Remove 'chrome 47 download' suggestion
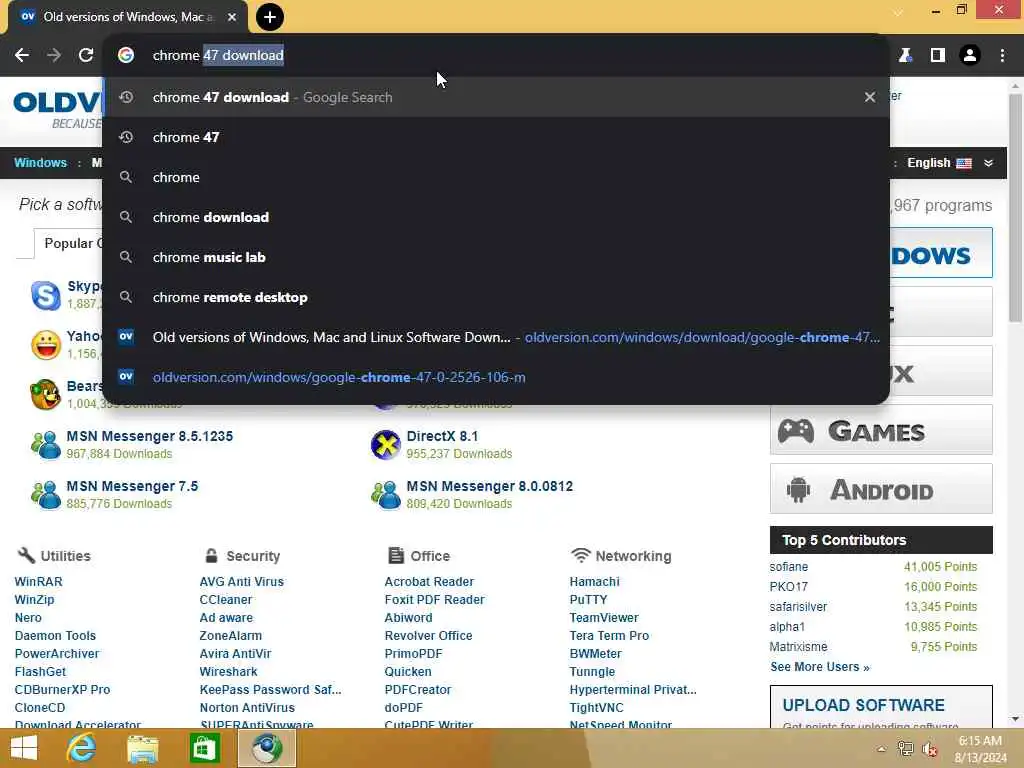The image size is (1024, 768). (x=870, y=97)
